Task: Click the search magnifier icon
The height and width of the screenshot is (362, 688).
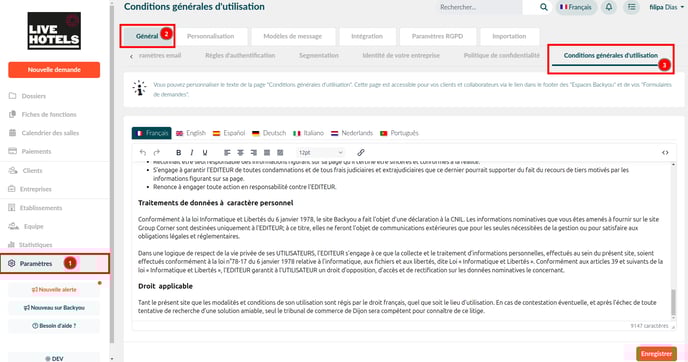Action: [544, 7]
